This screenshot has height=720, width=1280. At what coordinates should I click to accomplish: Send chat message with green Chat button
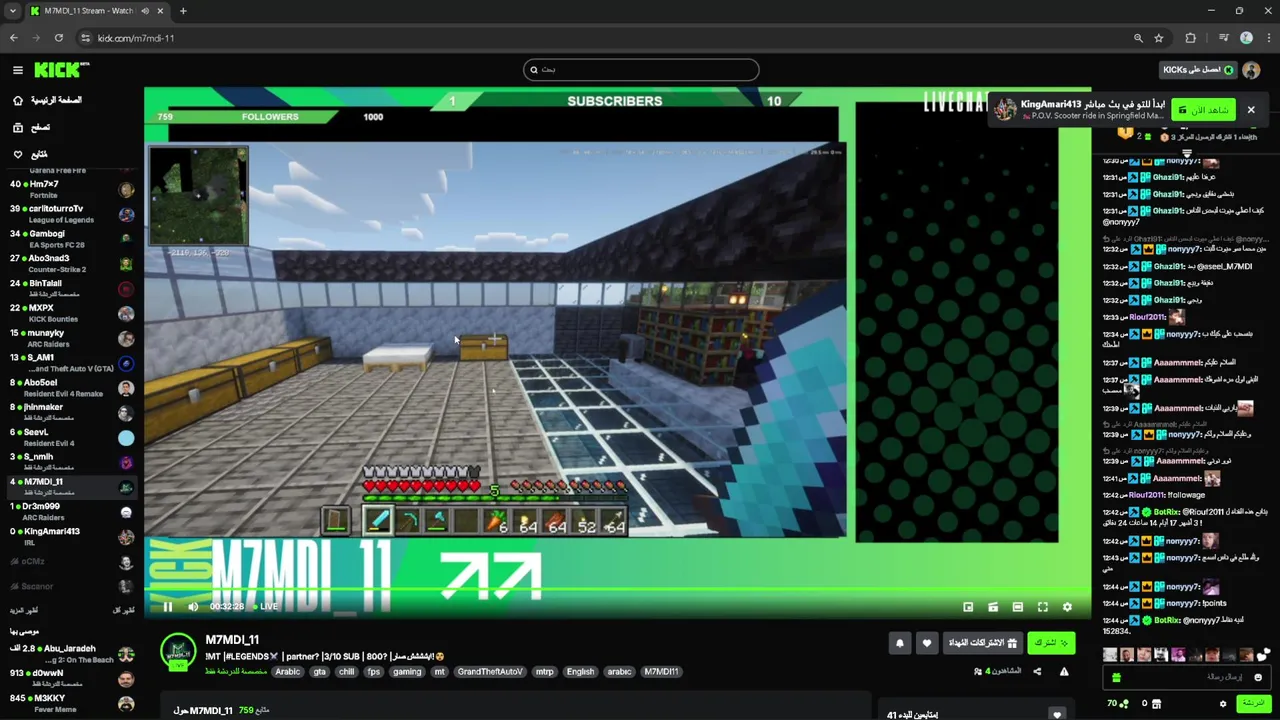1253,703
